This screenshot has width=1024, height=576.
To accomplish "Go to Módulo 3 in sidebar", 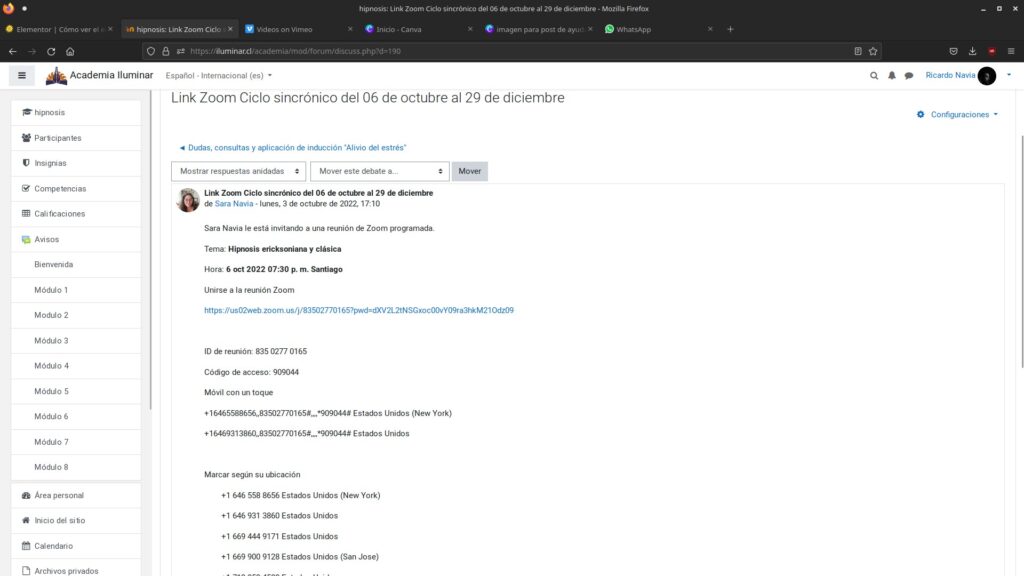I will pyautogui.click(x=76, y=340).
